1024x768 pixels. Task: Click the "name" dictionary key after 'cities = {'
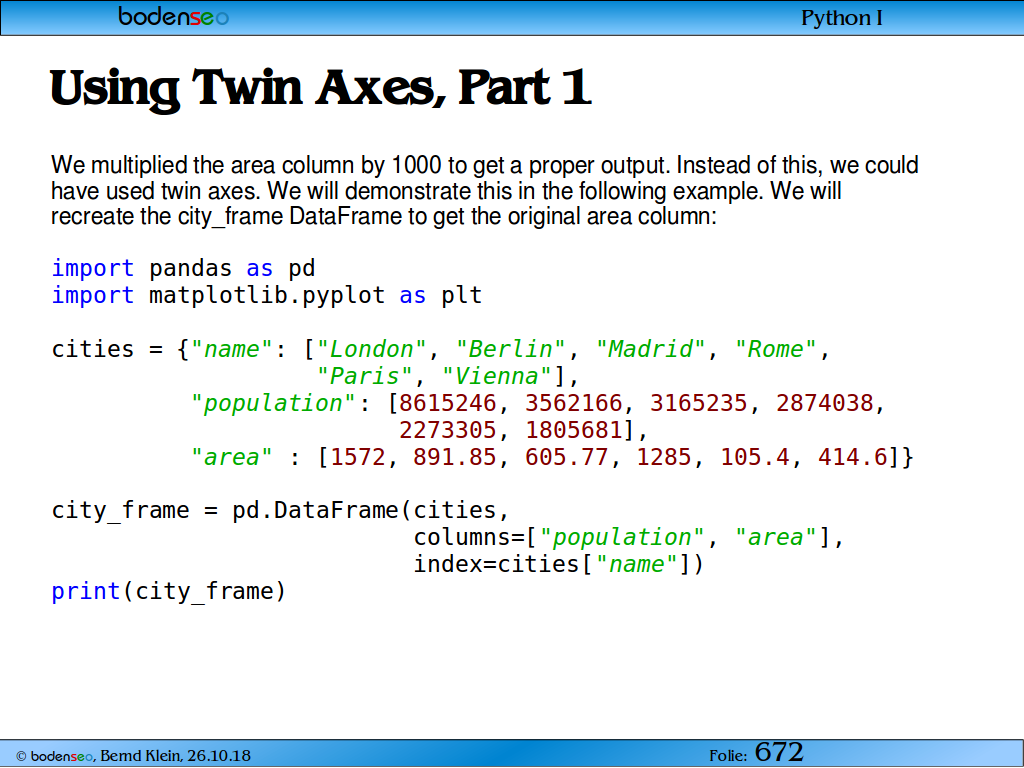pyautogui.click(x=231, y=349)
